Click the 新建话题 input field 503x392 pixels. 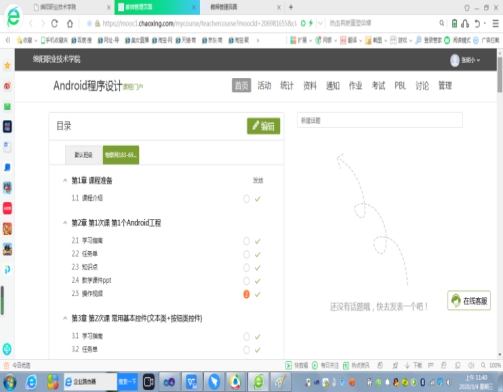[380, 120]
